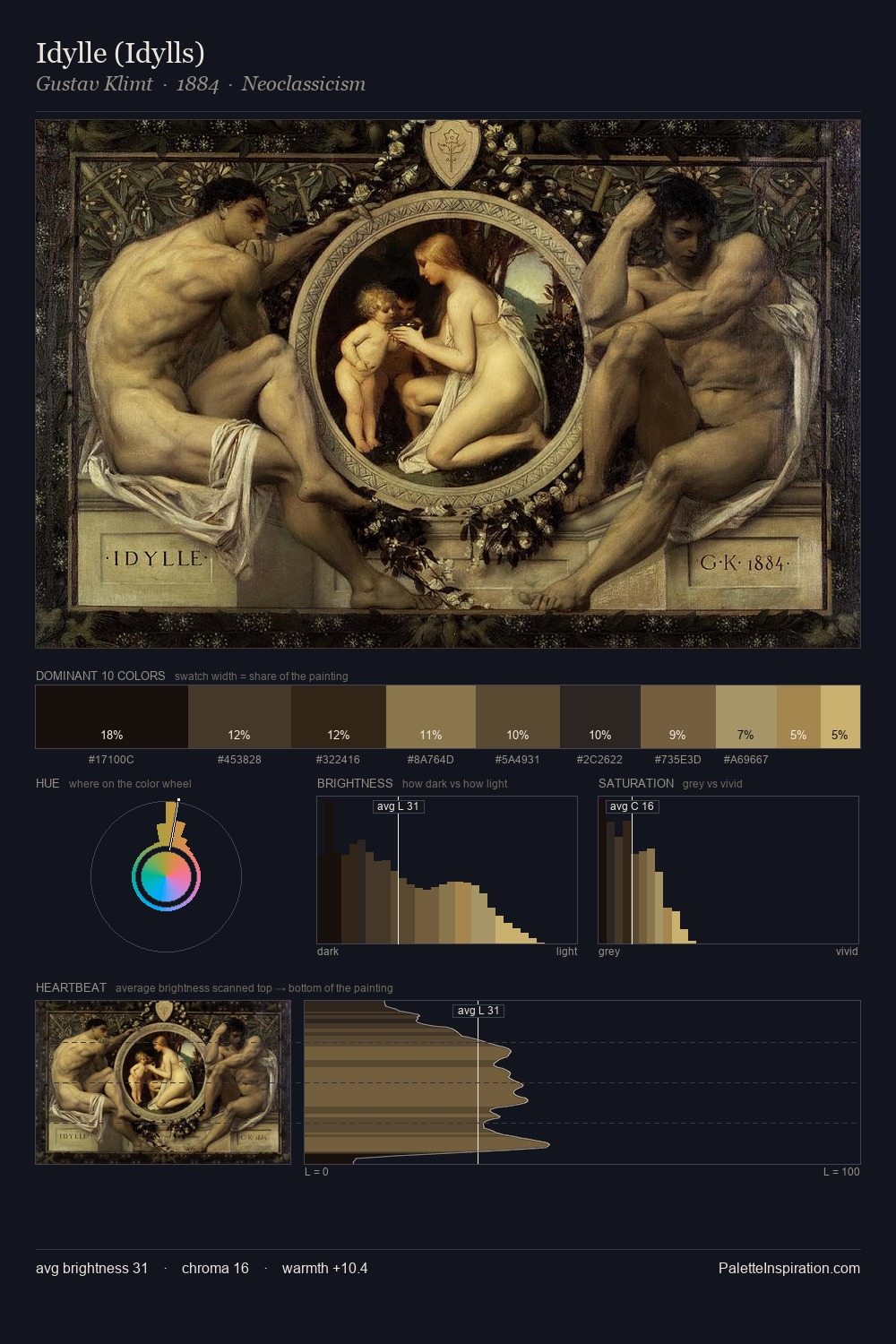The width and height of the screenshot is (896, 1344).
Task: Click the hex label "#735E3D"
Action: [x=677, y=760]
